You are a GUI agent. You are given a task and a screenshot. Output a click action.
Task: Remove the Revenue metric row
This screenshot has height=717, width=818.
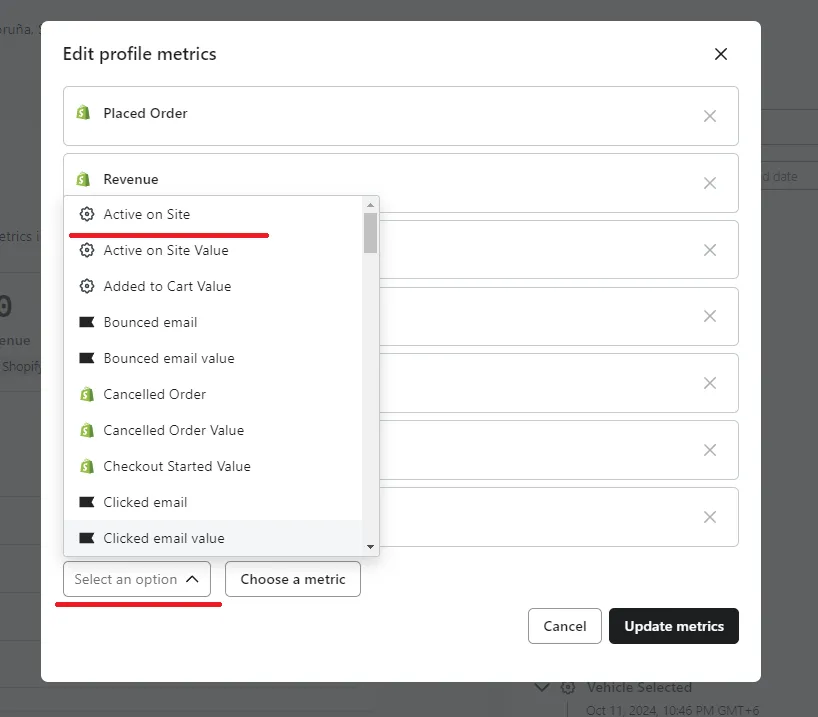(709, 183)
